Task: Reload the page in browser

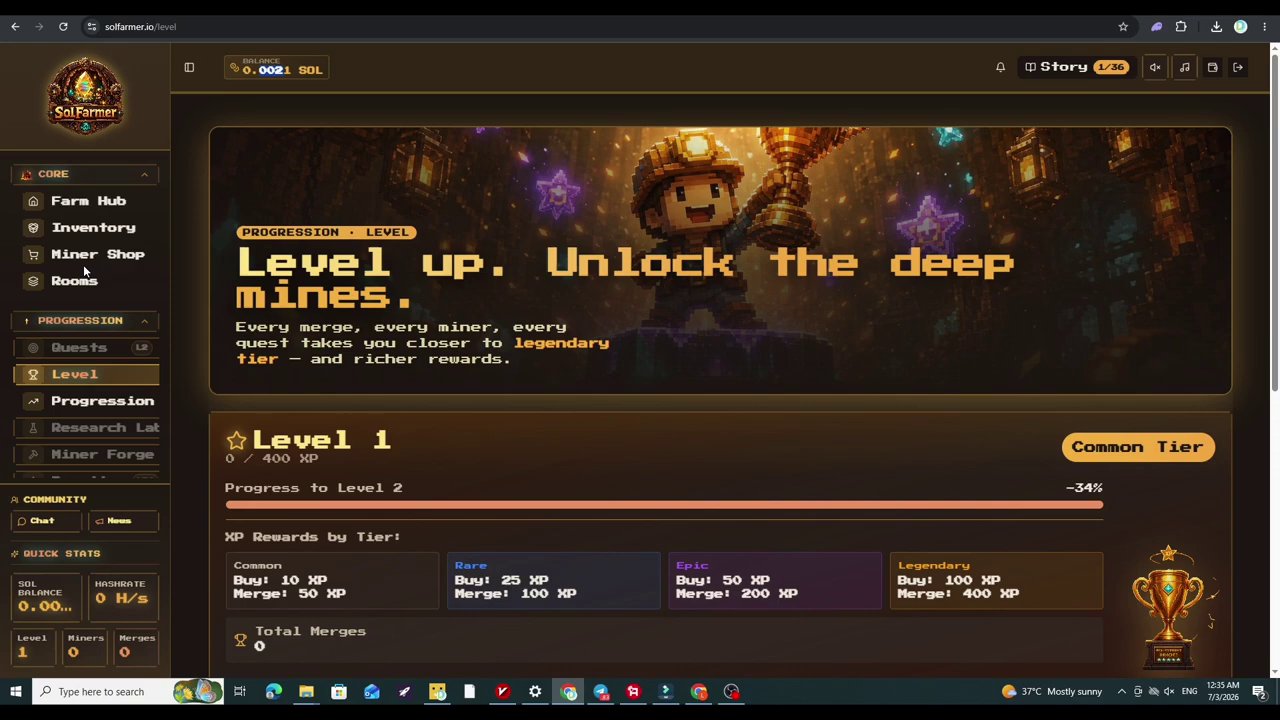Action: tap(63, 27)
